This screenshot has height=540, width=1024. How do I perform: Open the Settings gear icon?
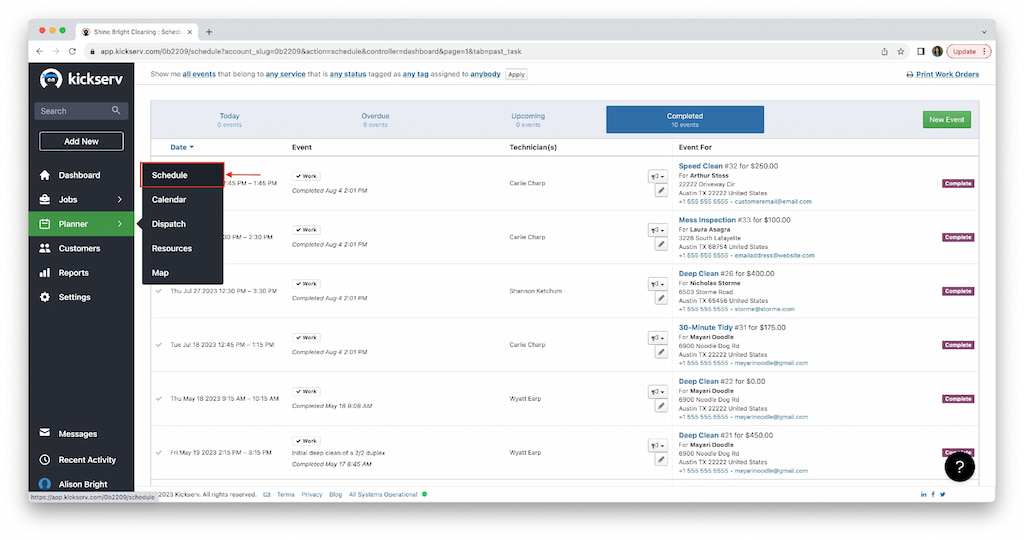pos(44,297)
